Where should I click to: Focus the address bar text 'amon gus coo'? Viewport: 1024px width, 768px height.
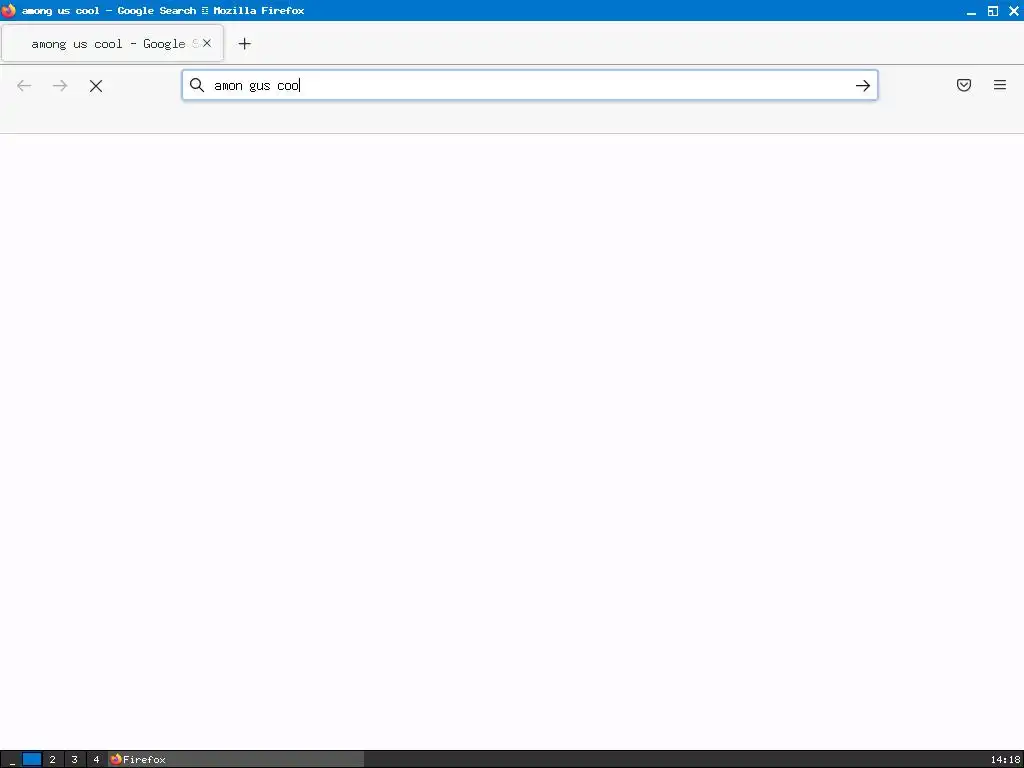(x=257, y=86)
